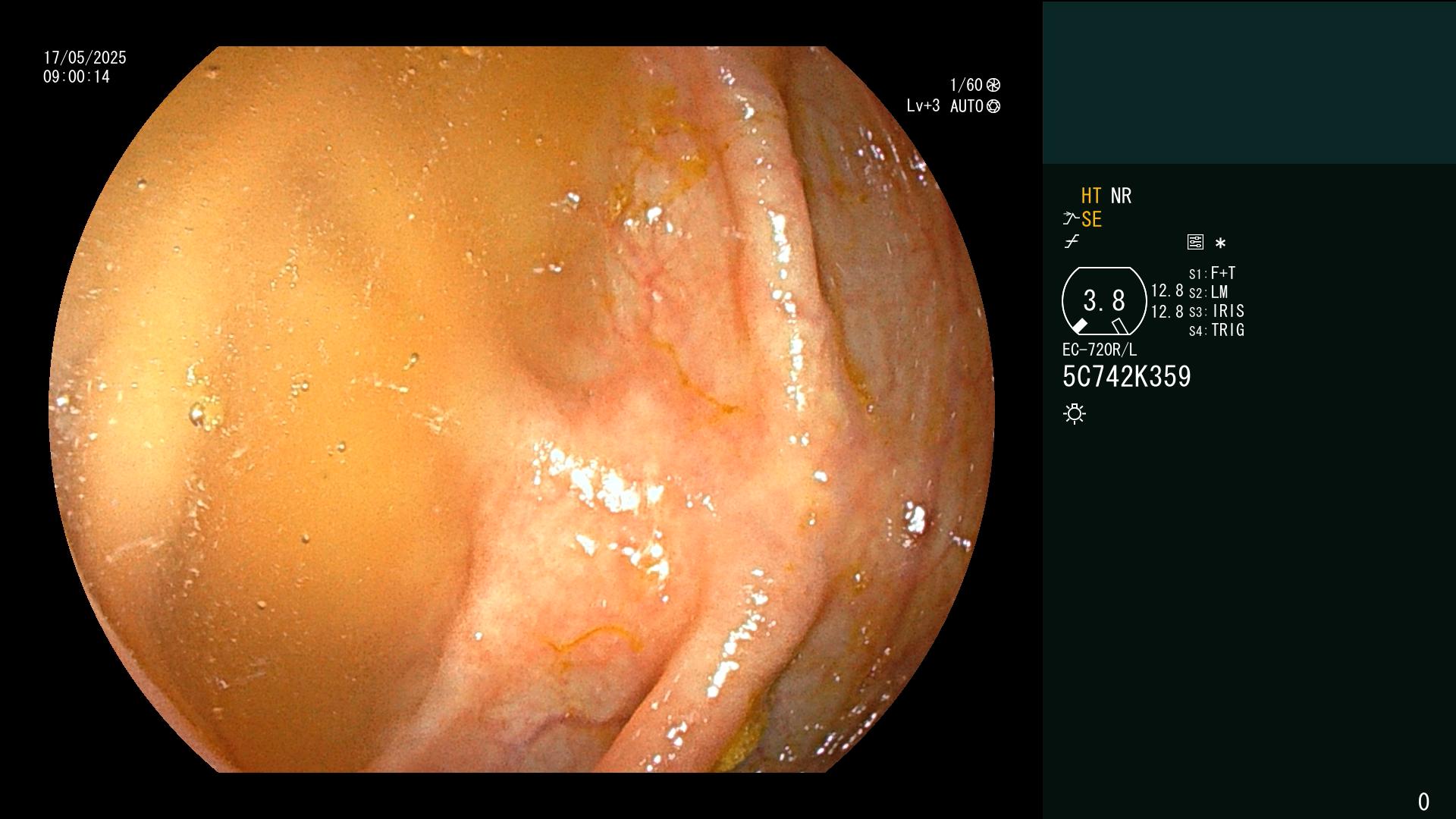Viewport: 1456px width, 819px height.
Task: Select the NR noise reduction indicator
Action: pos(1121,196)
